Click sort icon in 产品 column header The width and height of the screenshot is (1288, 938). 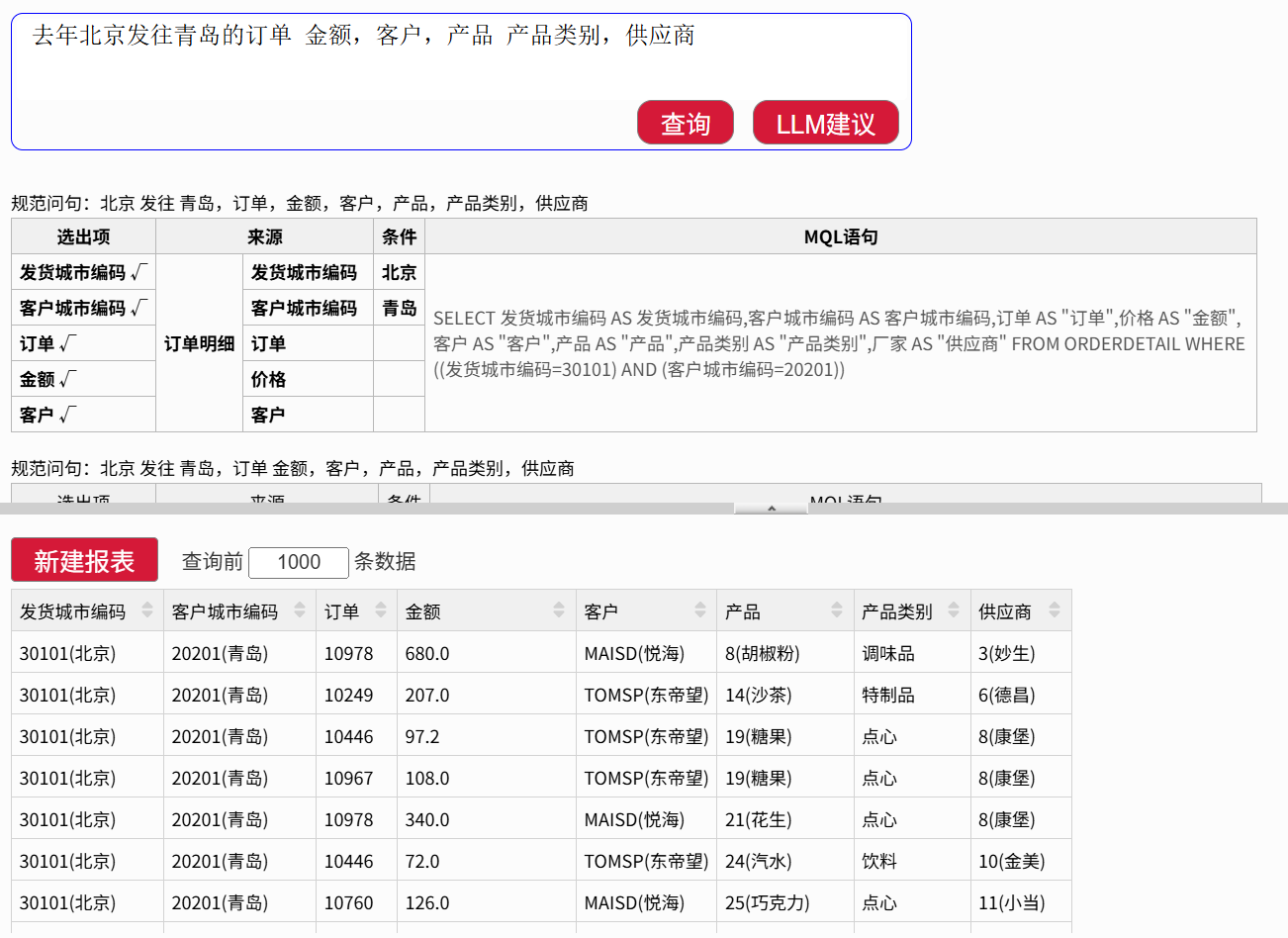[837, 610]
